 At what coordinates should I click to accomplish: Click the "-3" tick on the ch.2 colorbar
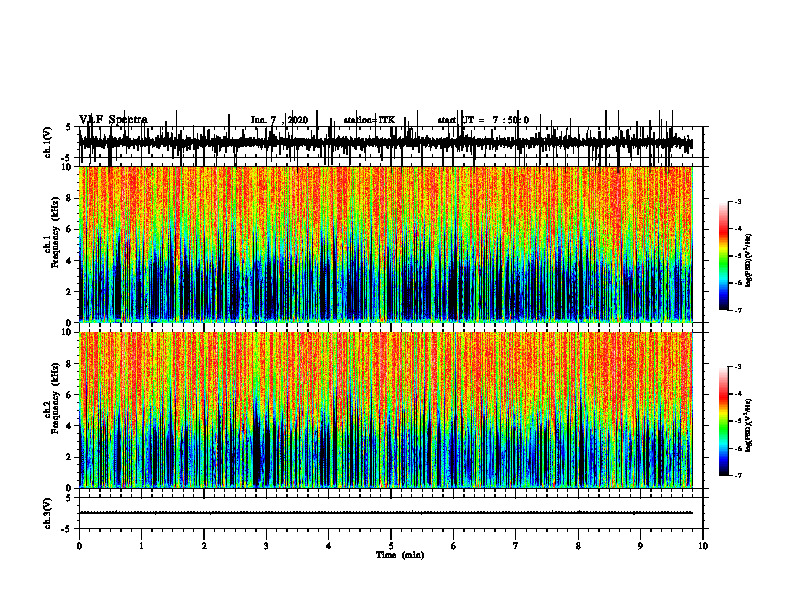738,367
